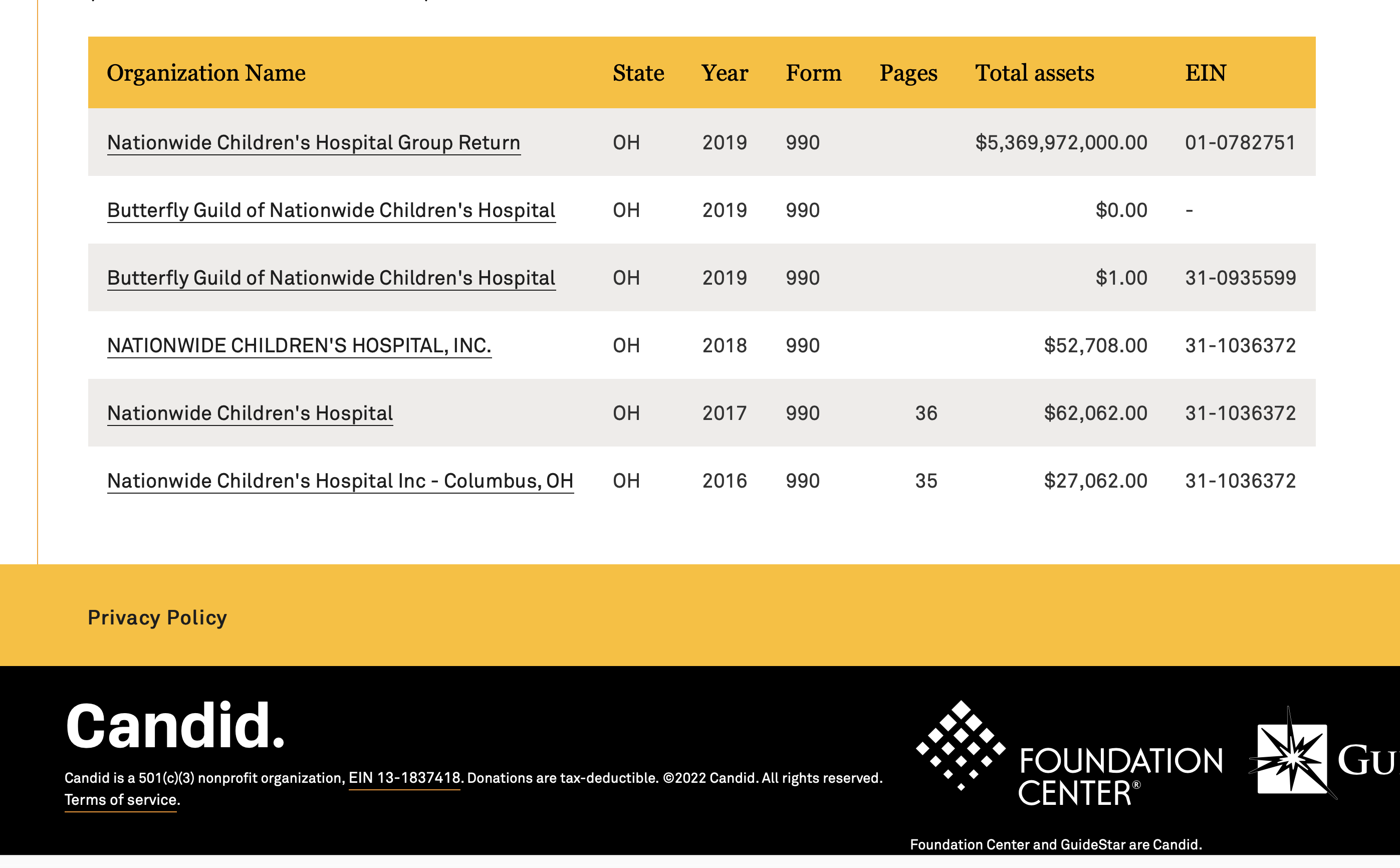This screenshot has width=1400, height=868.
Task: Click the Pages column header
Action: pos(908,73)
